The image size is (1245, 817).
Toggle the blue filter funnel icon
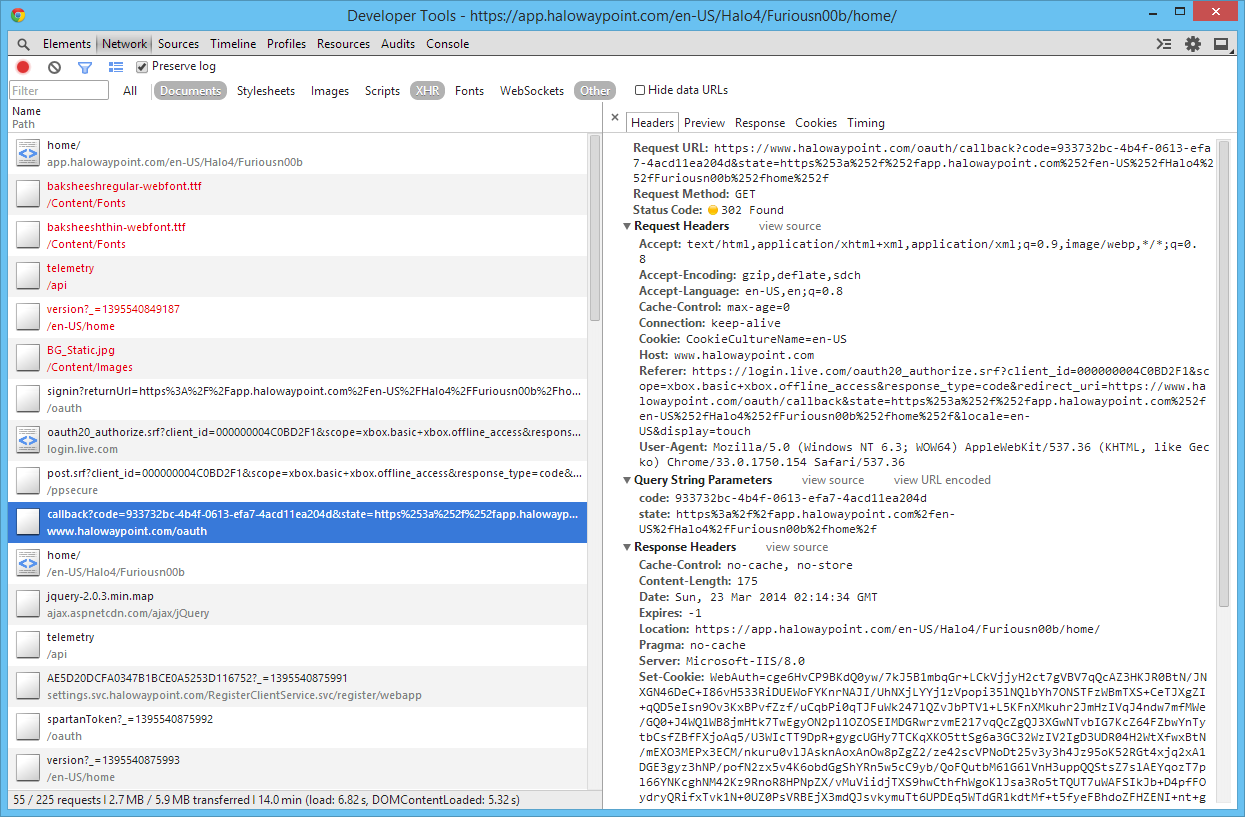pos(85,67)
